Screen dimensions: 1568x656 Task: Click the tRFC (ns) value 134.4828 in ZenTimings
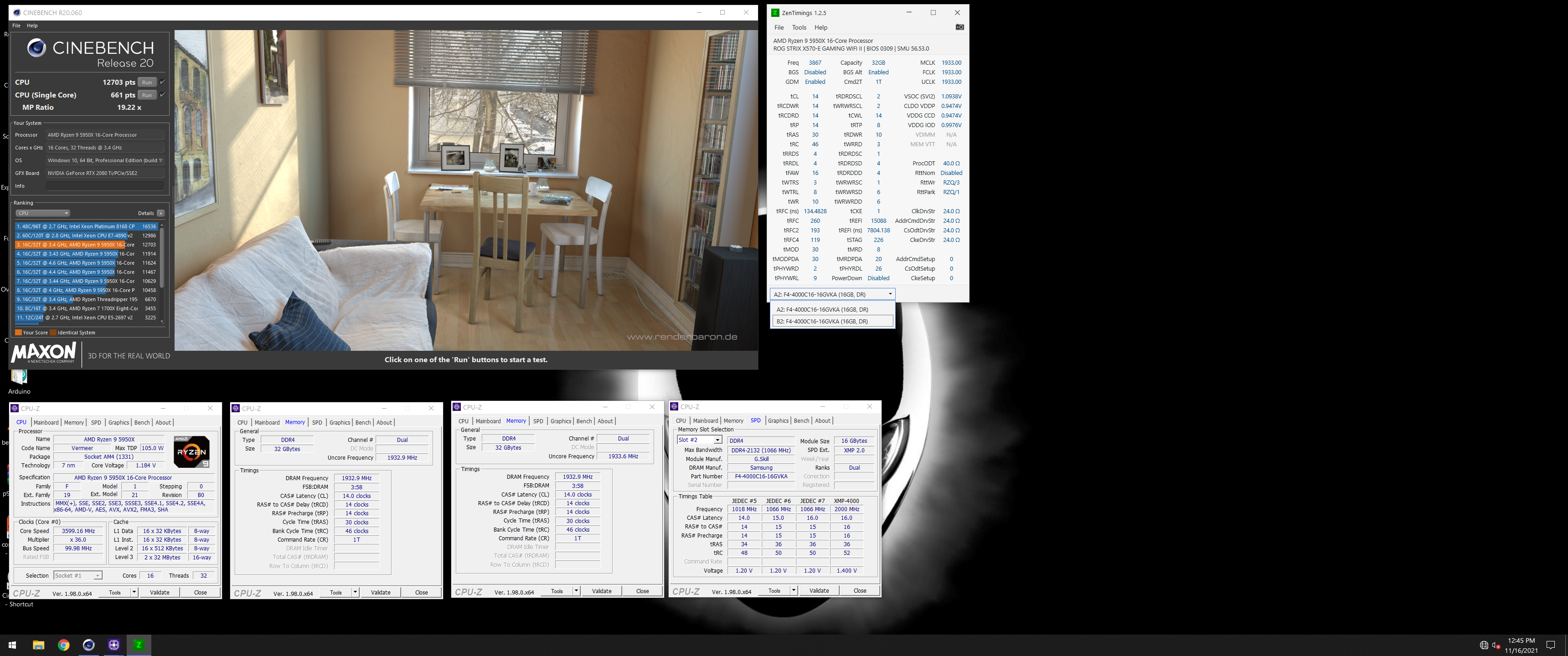815,211
